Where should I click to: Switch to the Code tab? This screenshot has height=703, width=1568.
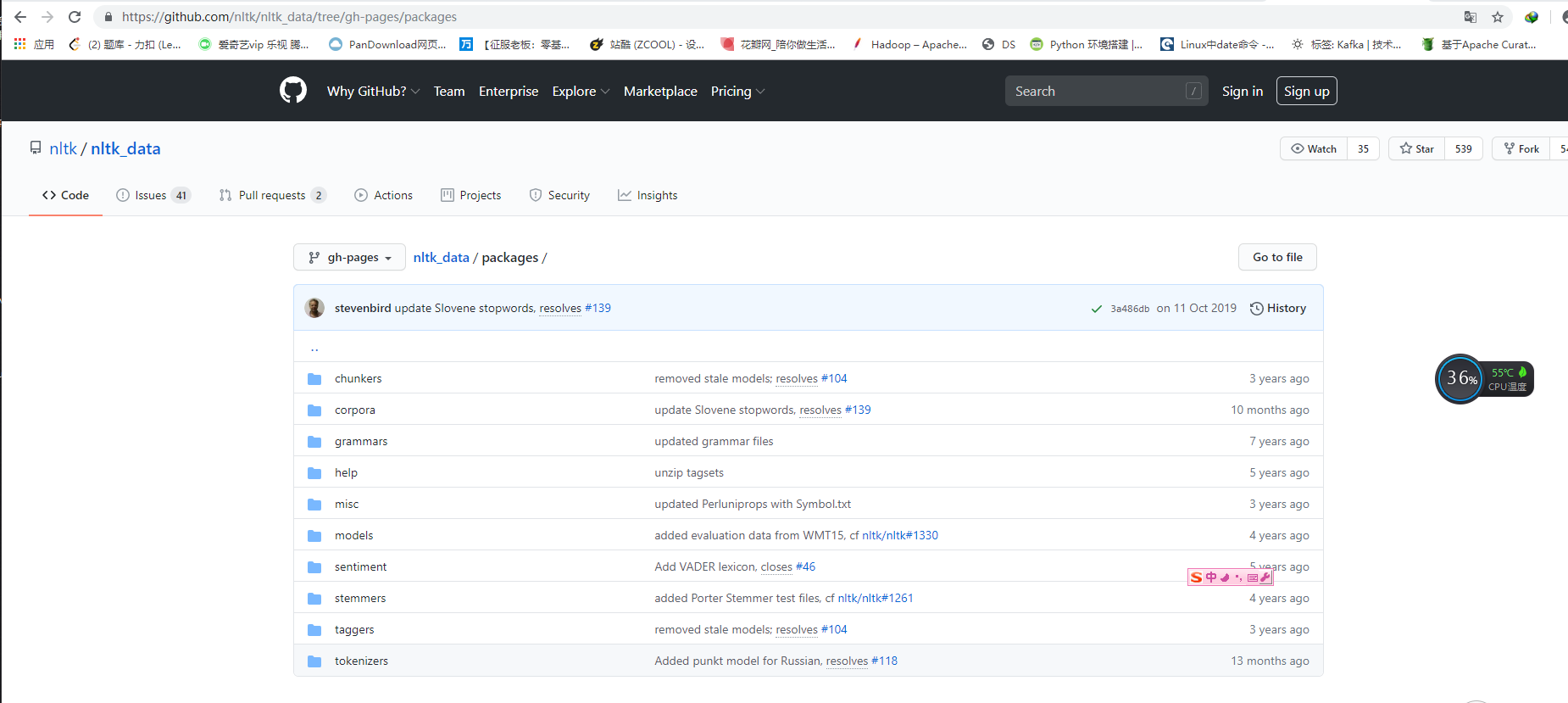(65, 195)
